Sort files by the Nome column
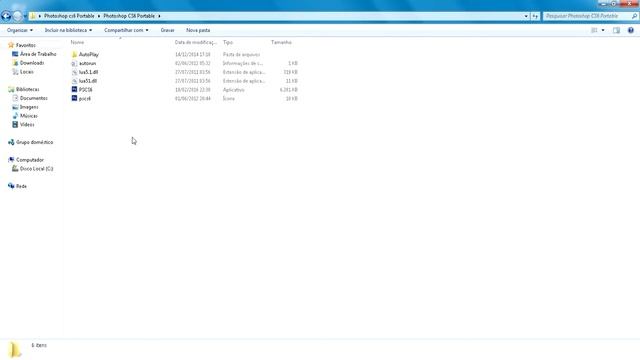This screenshot has width=640, height=360. click(x=77, y=42)
